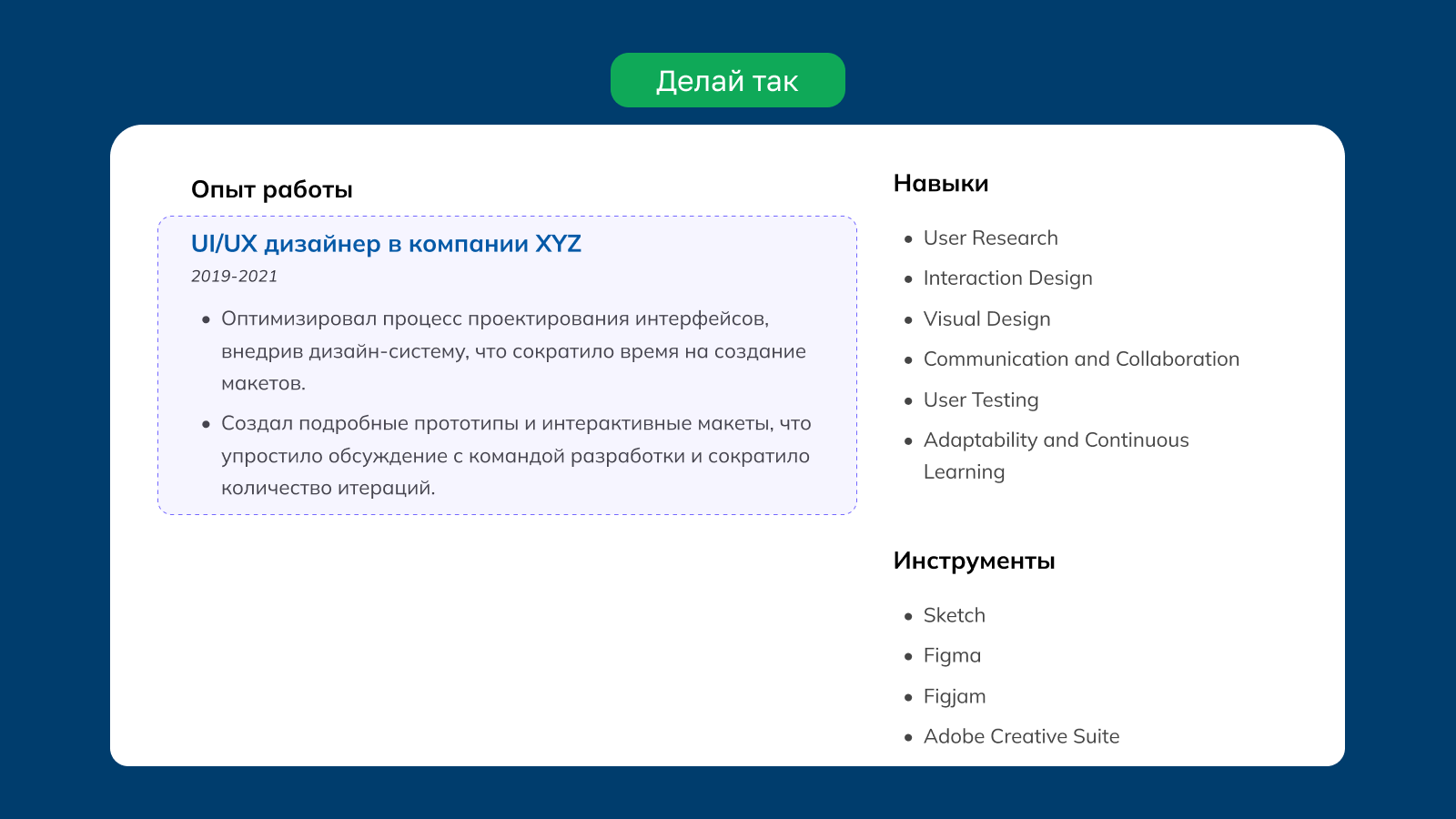The image size is (1456, 819).
Task: Click "UI/UX дизайнер в компании XYZ" title
Action: tap(386, 244)
